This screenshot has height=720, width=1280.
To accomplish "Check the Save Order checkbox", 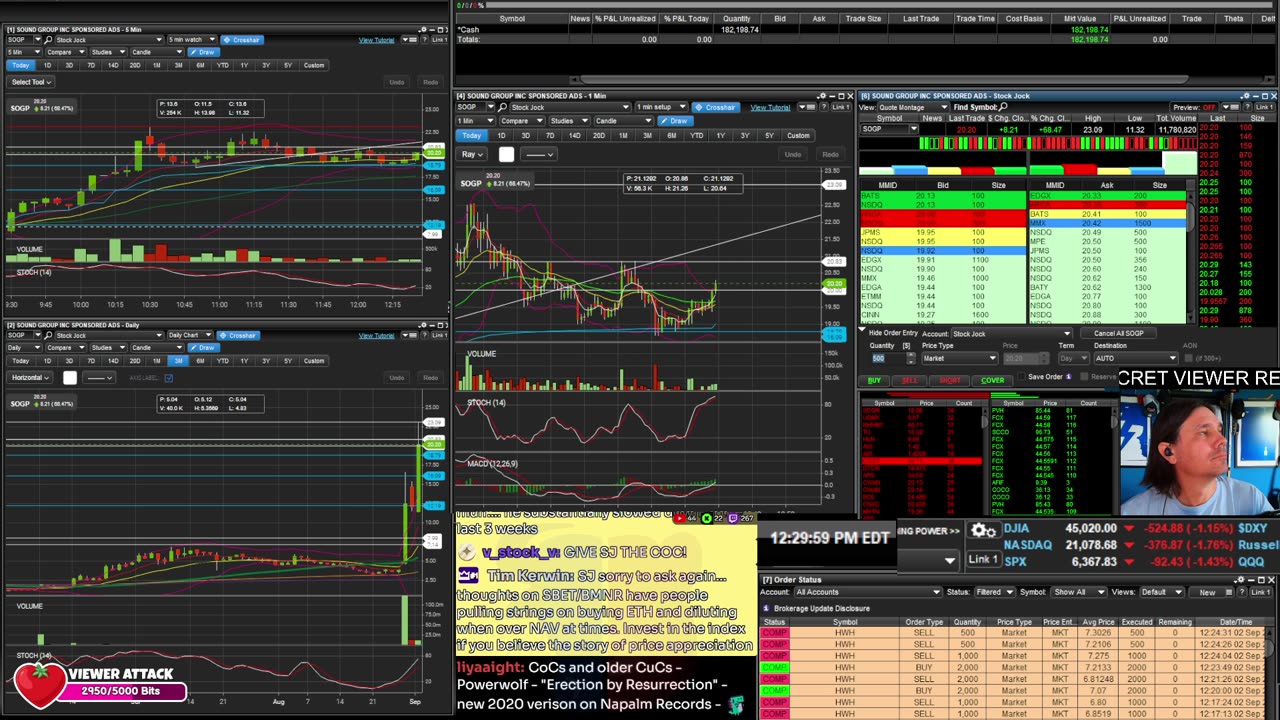I will pos(1021,377).
